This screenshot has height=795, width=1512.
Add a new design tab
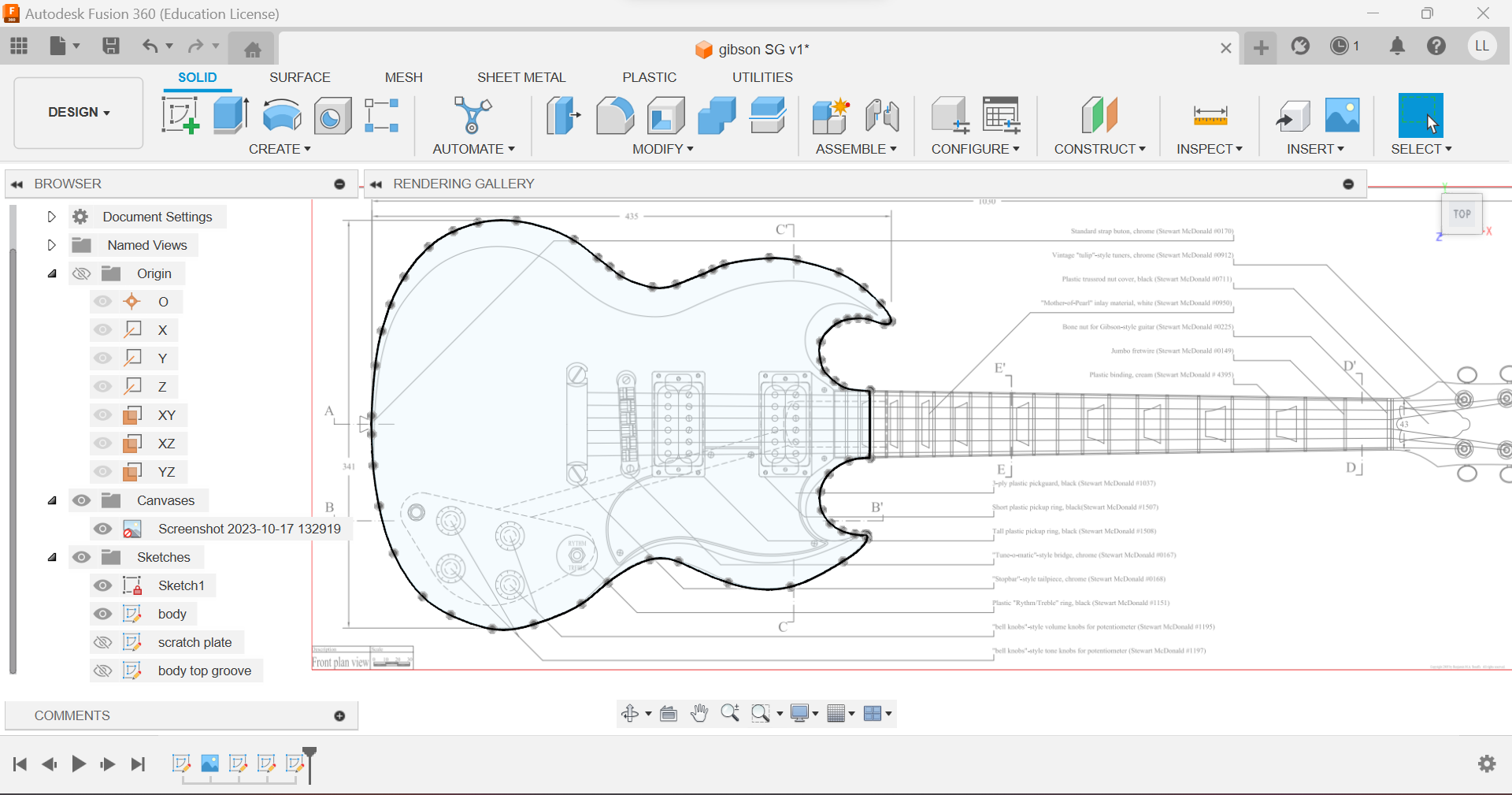click(x=1261, y=47)
